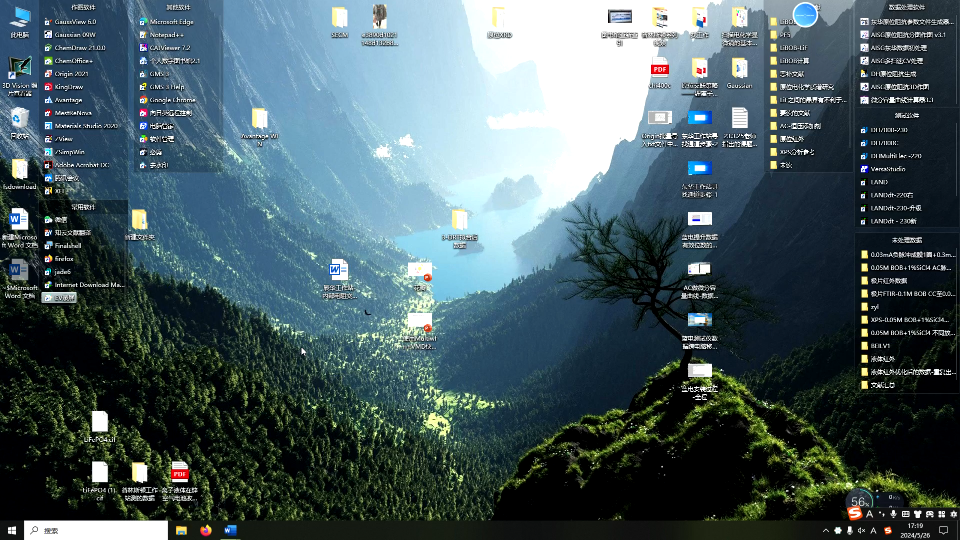Open the ZView shortcut
960x540 pixels.
point(58,139)
